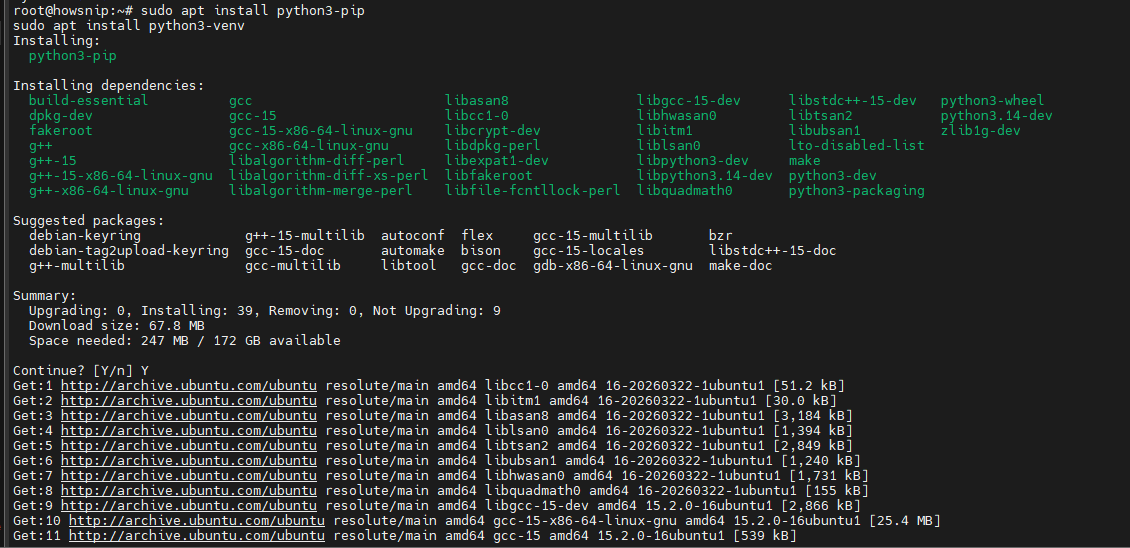Open the archive.ubuntu.com link on Get:2 line
Image resolution: width=1130 pixels, height=548 pixels.
tap(189, 401)
